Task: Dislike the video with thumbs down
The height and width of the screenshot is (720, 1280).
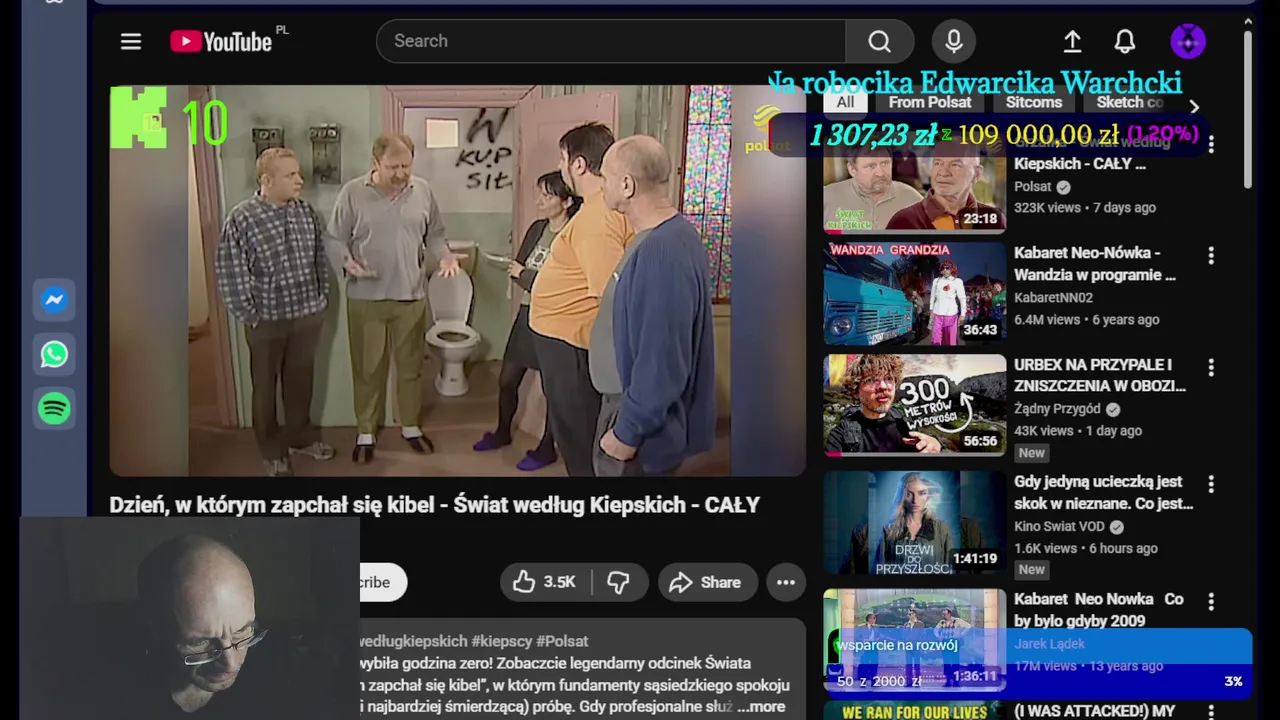Action: (x=619, y=582)
